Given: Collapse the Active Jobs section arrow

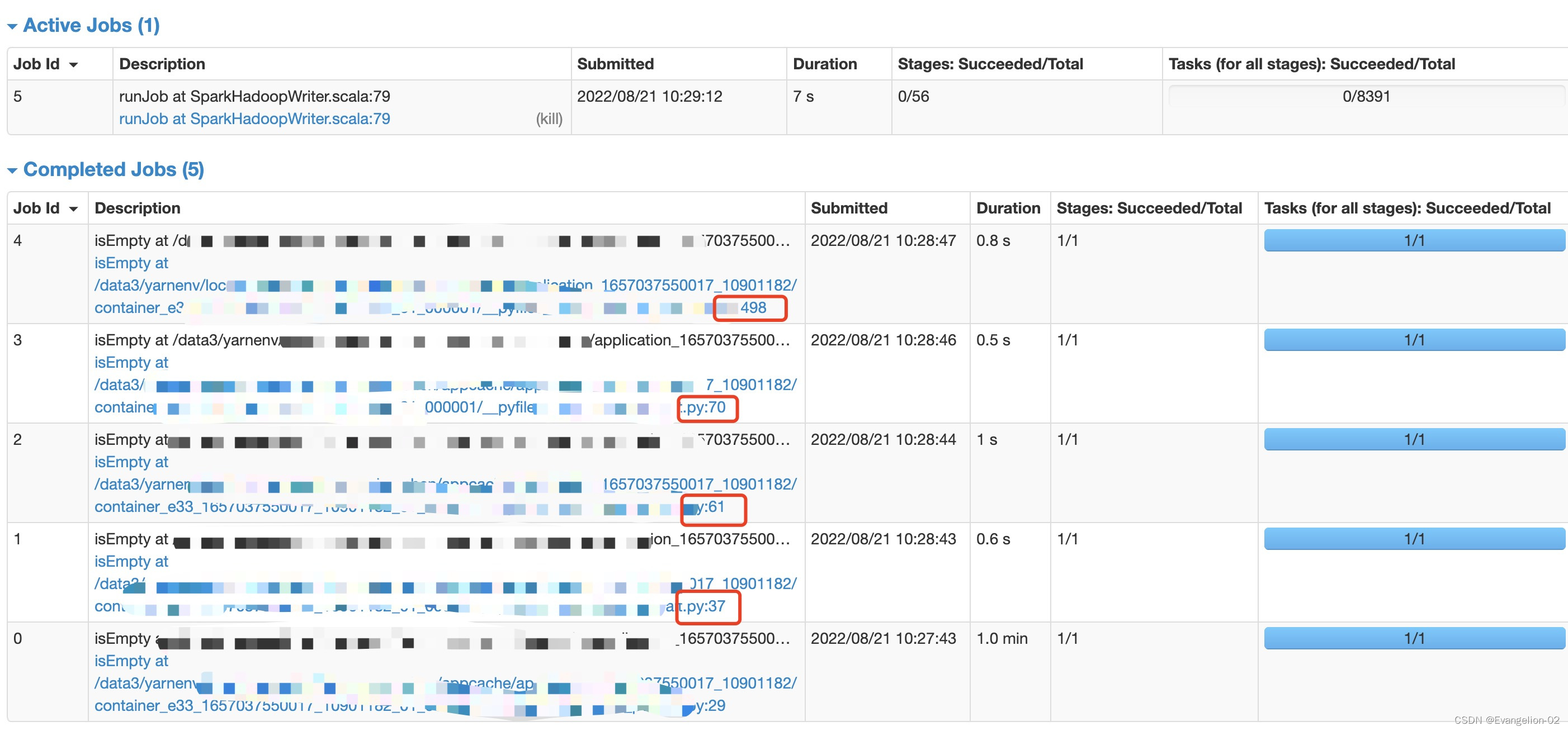Looking at the screenshot, I should [x=12, y=26].
